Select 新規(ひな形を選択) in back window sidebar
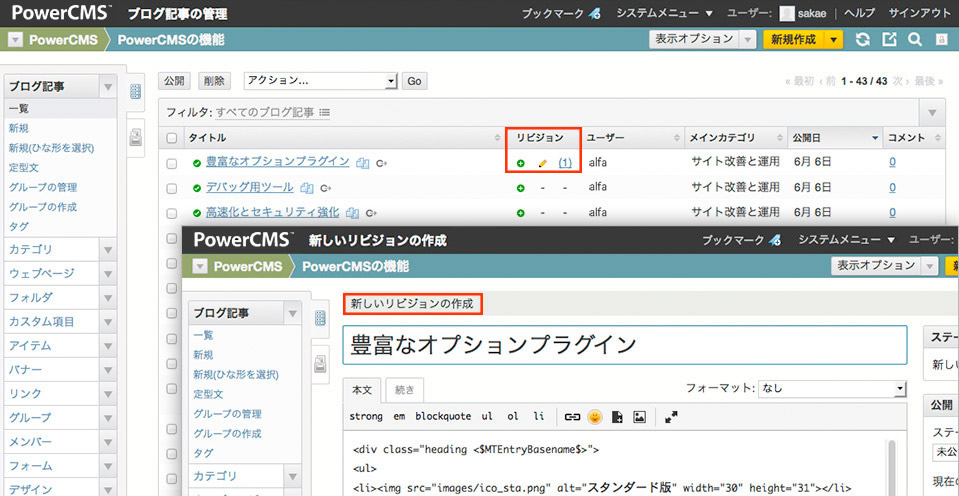Viewport: 959px width, 496px height. coord(51,148)
